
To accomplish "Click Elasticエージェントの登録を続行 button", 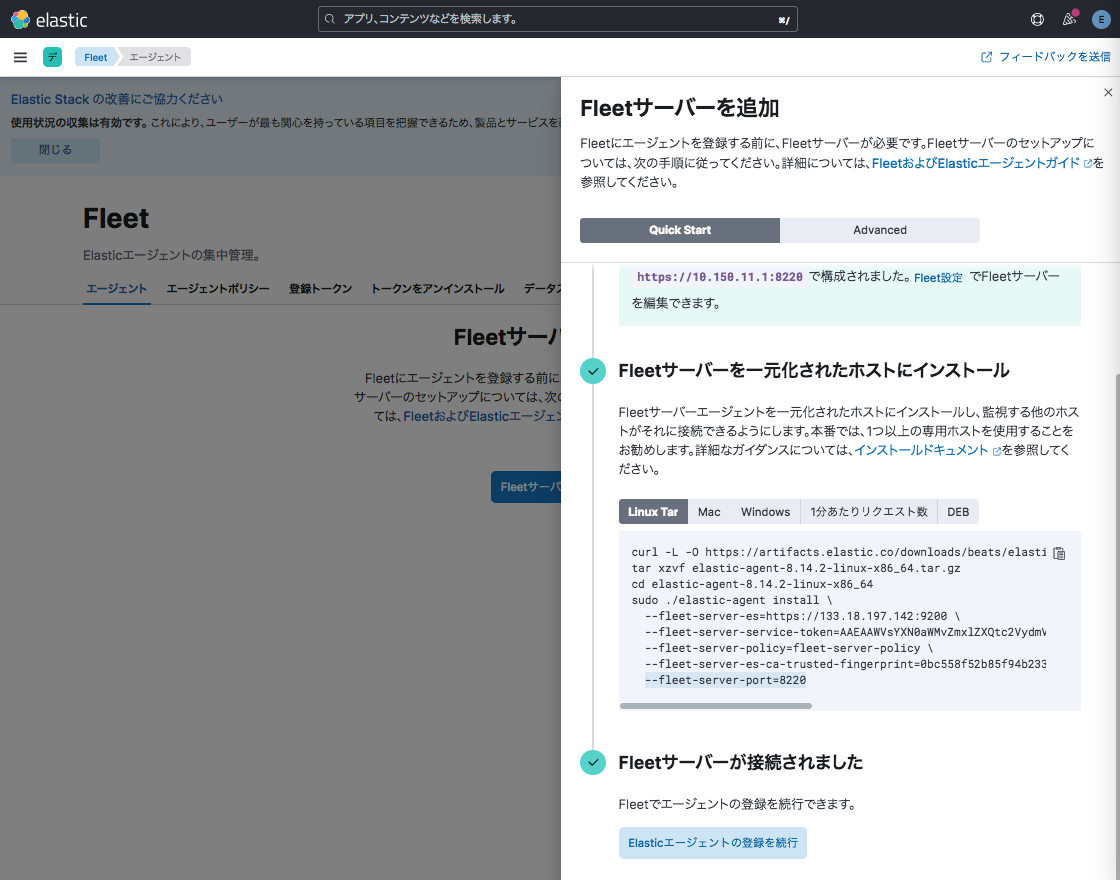I will 712,843.
